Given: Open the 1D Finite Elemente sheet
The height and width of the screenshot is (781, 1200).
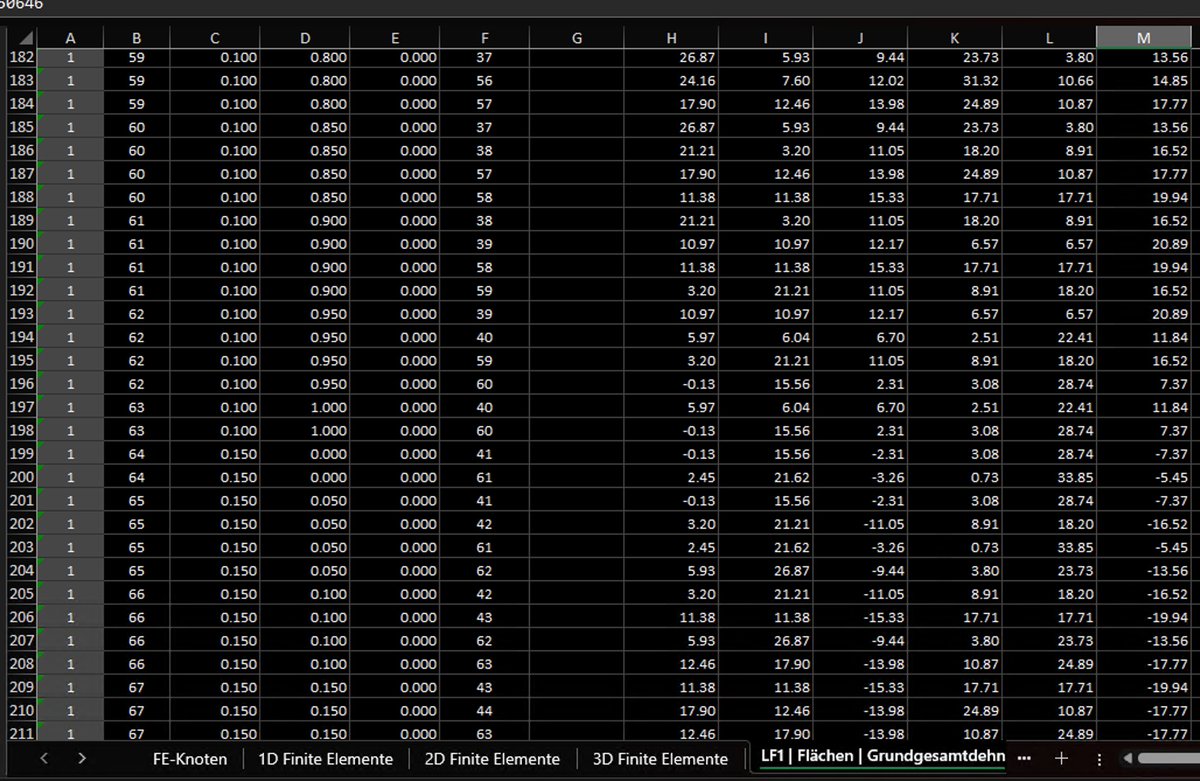Looking at the screenshot, I should tap(325, 759).
